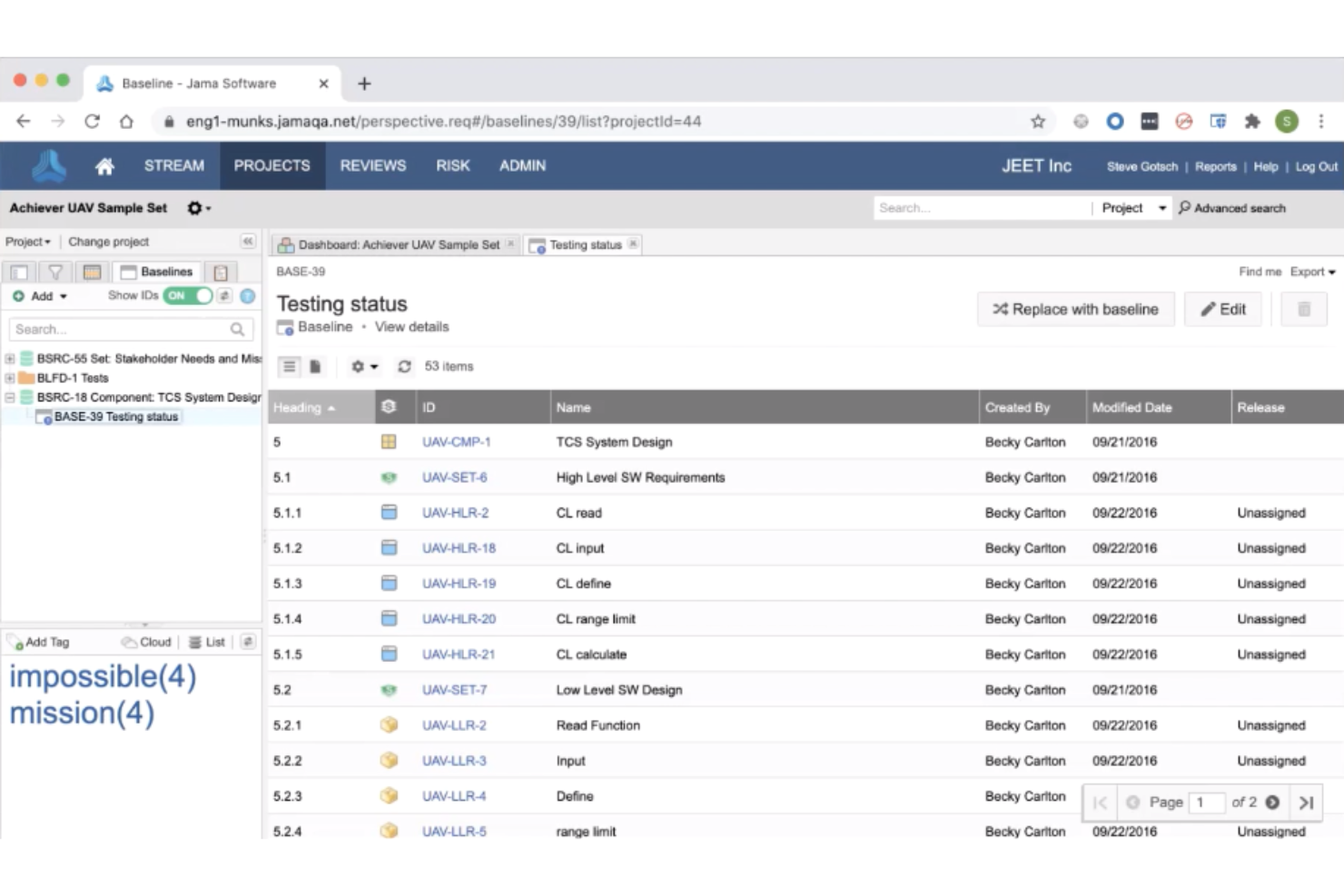Click the coverage explorer grid icon in sidebar tabs
Screen dimensions: 1344x896
tap(91, 271)
